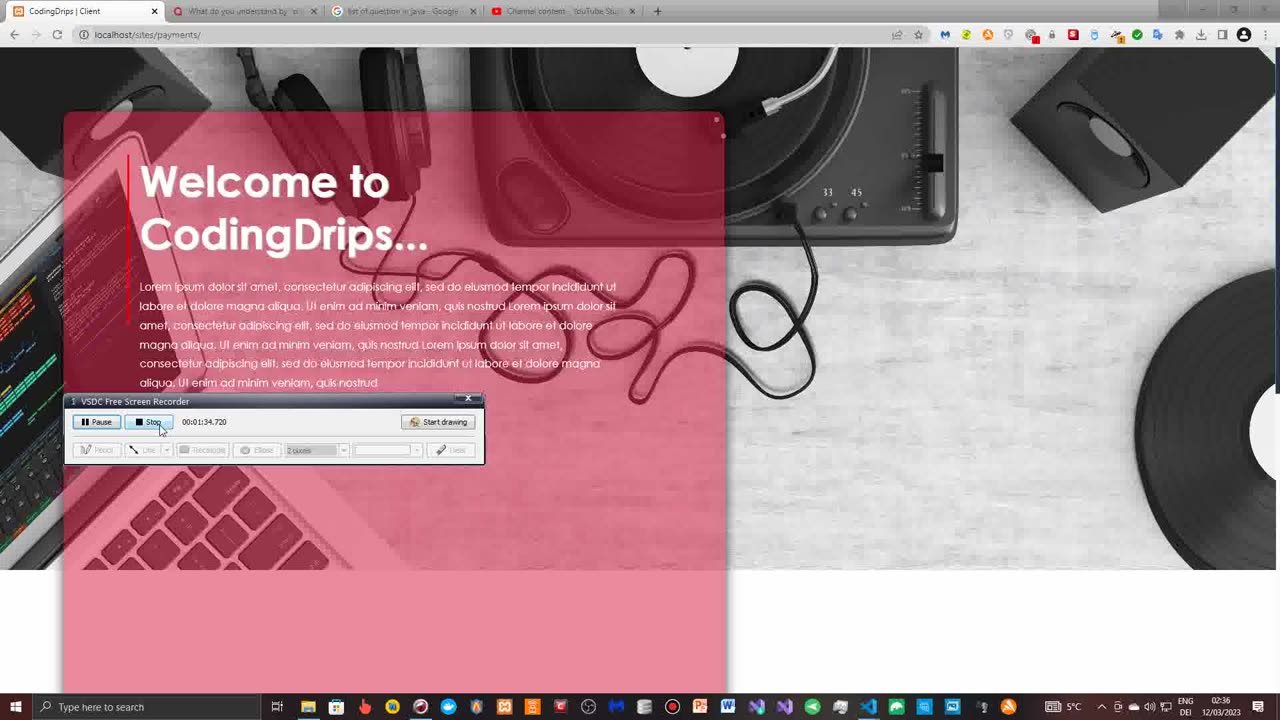
Task: Open Visual Studio Code from the taskbar
Action: [868, 707]
